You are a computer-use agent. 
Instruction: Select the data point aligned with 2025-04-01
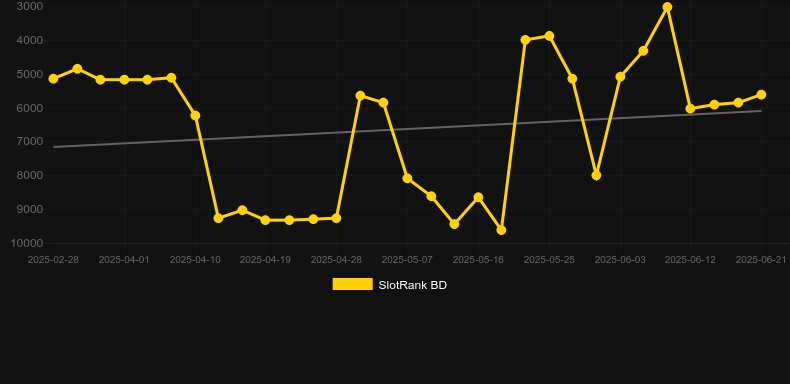pos(124,80)
